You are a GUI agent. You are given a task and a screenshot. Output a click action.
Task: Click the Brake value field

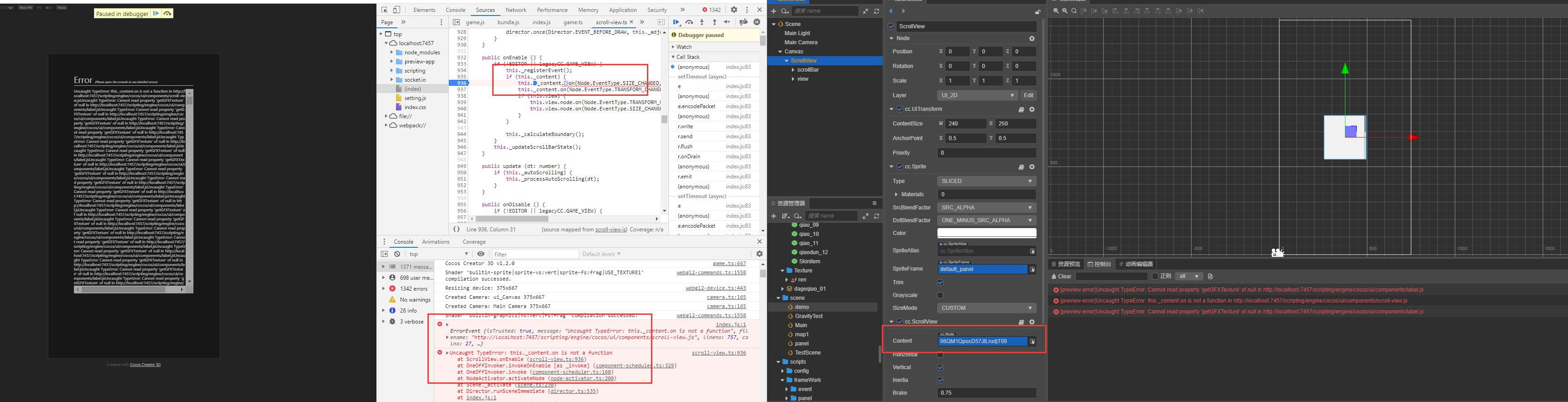point(987,393)
